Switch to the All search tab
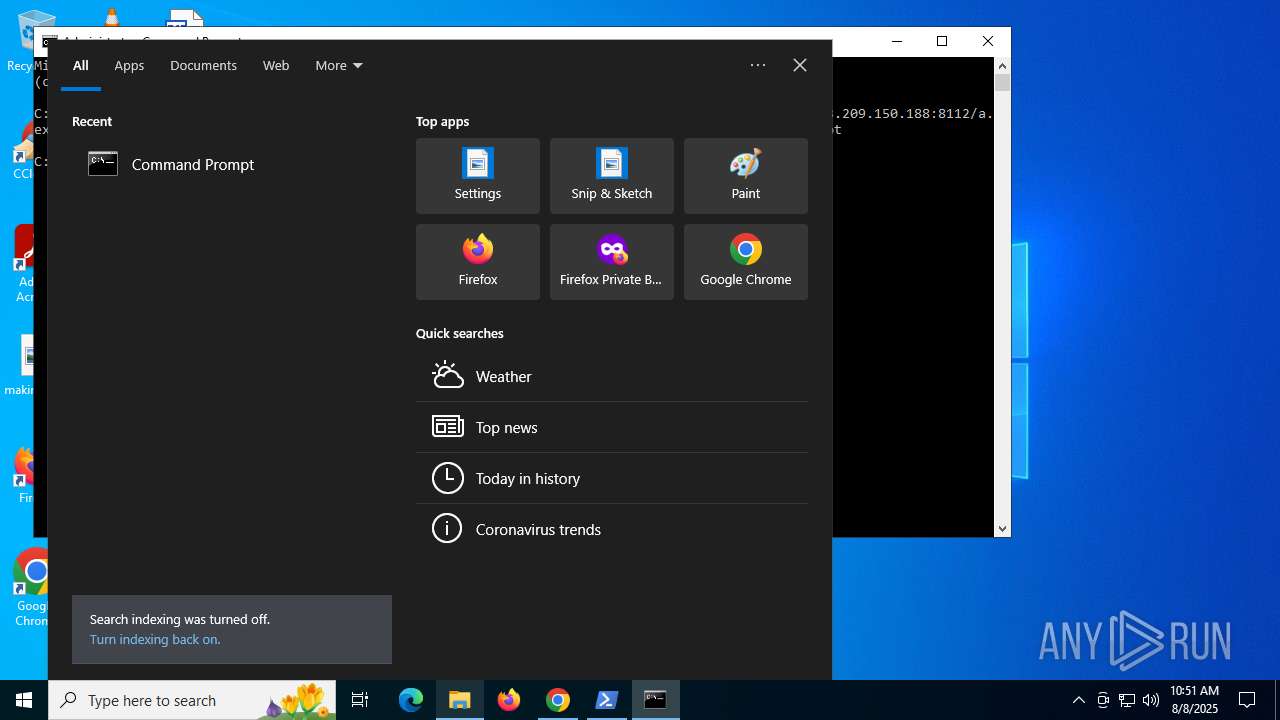The width and height of the screenshot is (1280, 720). pos(81,66)
